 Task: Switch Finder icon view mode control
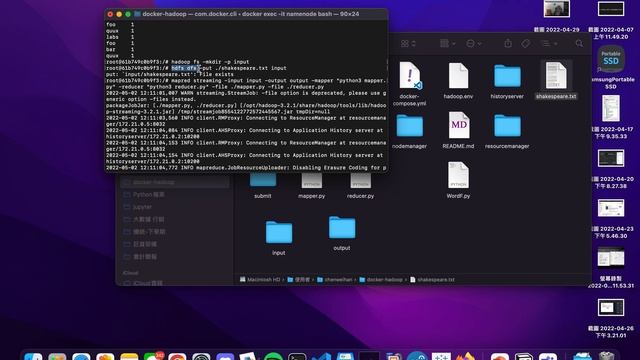point(408,44)
